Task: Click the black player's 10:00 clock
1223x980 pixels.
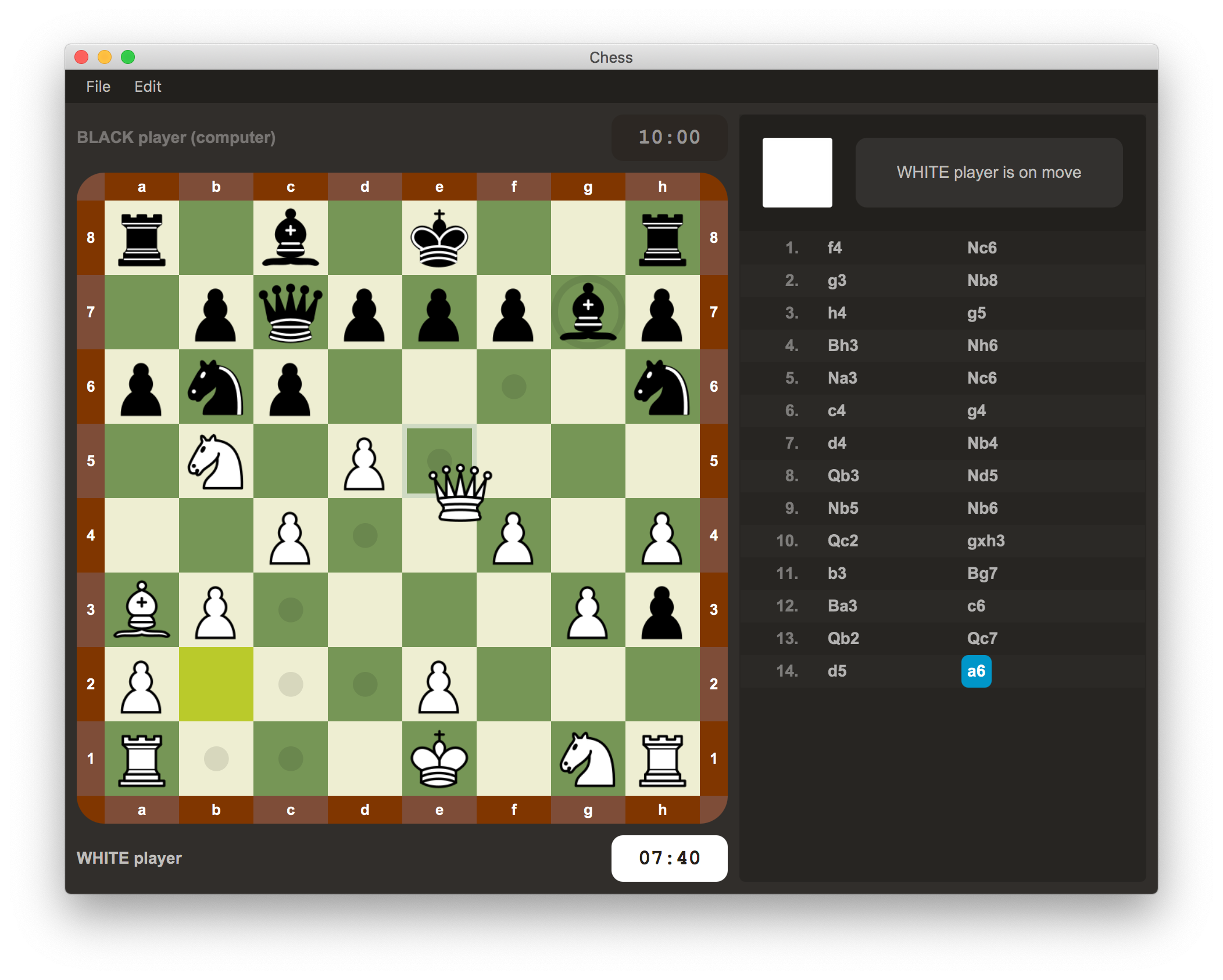Action: (669, 137)
